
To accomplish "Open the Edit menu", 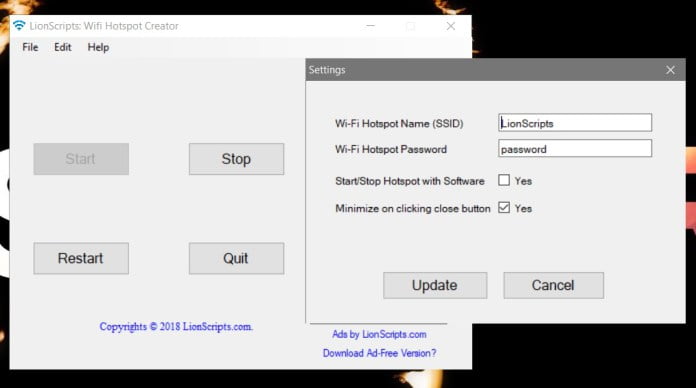I will tap(63, 47).
